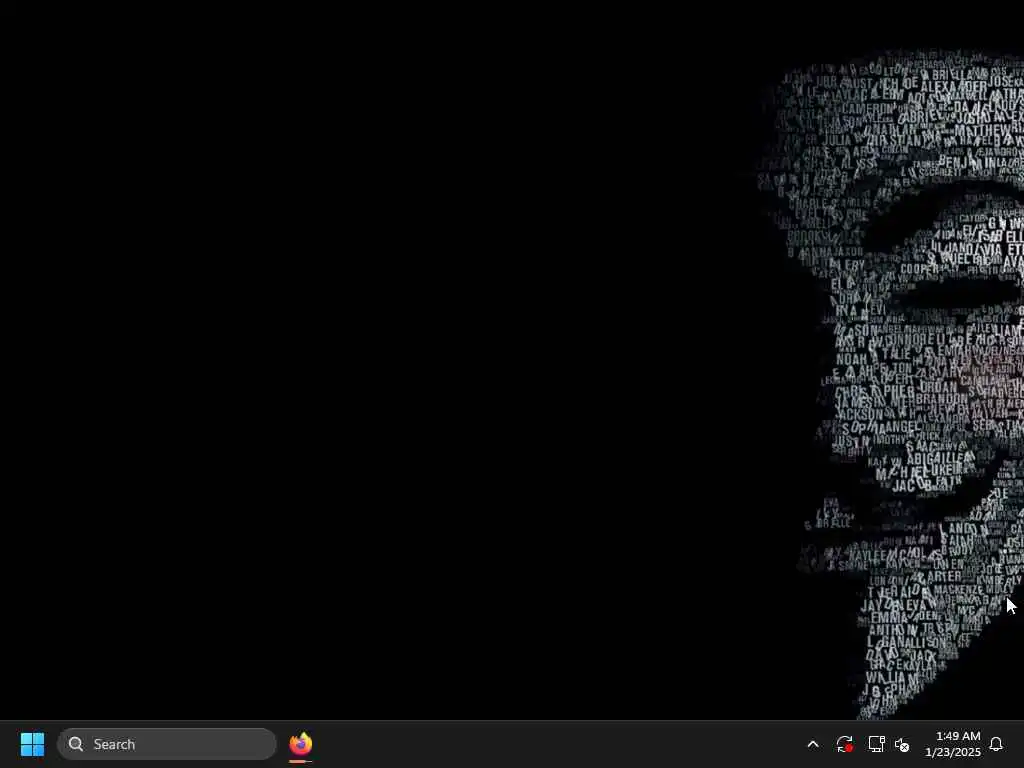Click the magnifier icon in Search

point(76,744)
